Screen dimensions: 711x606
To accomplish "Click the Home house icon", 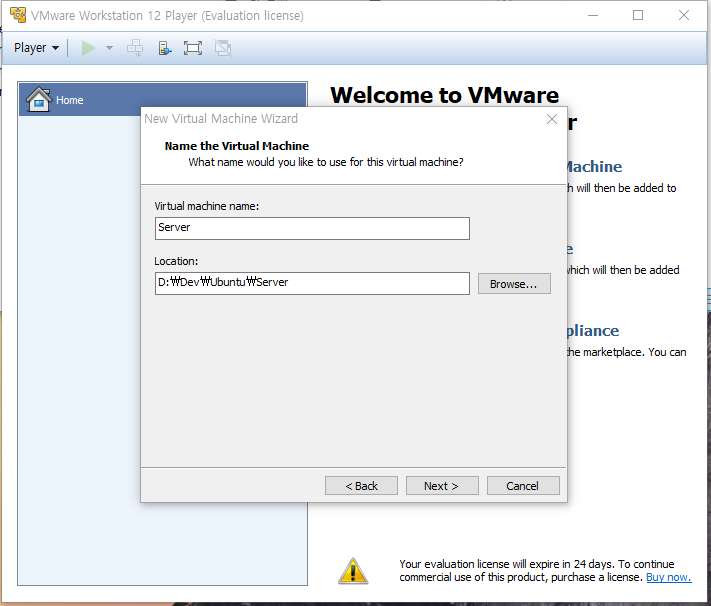I will pos(39,99).
